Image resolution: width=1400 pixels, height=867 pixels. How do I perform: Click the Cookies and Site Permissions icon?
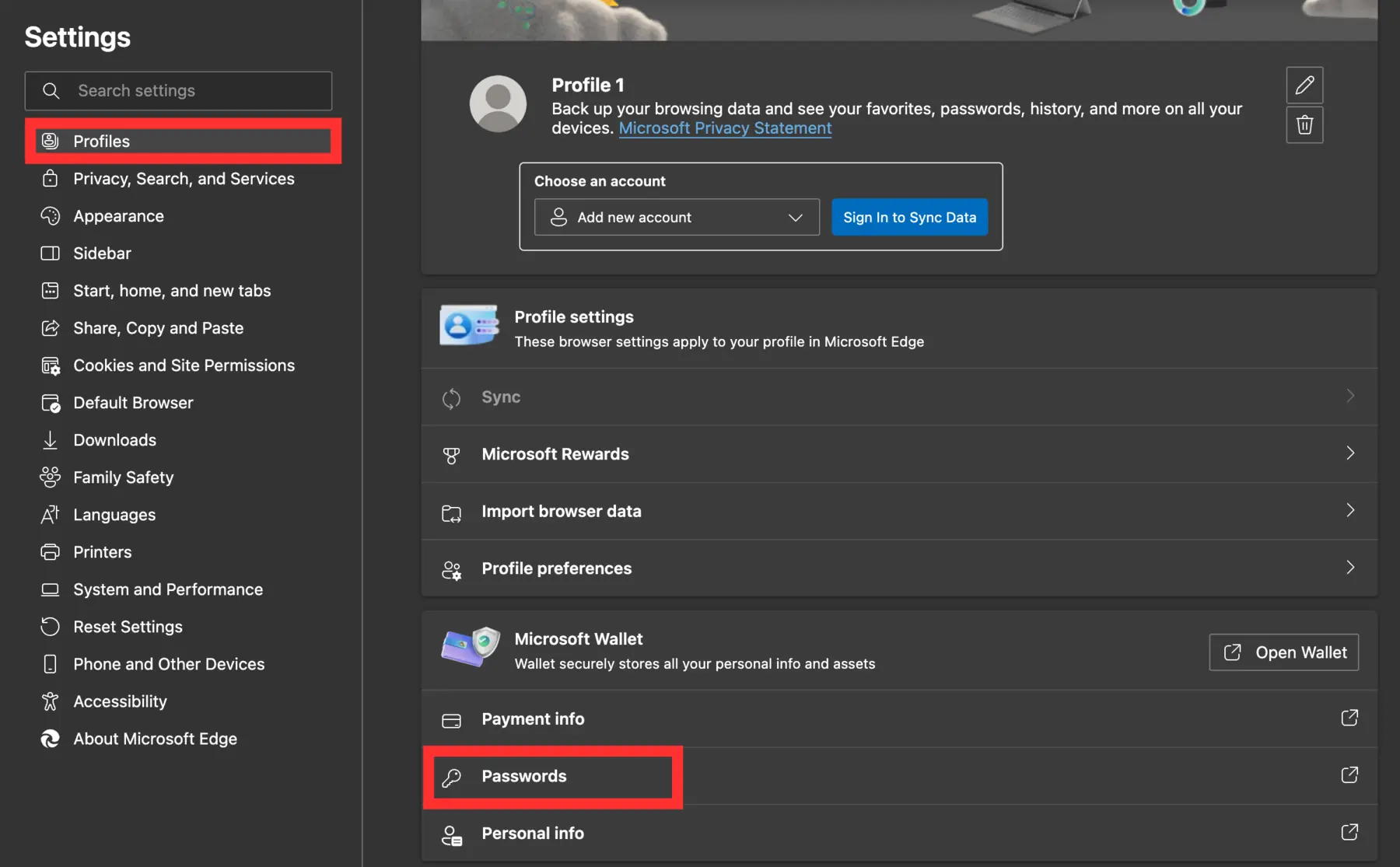coord(51,365)
